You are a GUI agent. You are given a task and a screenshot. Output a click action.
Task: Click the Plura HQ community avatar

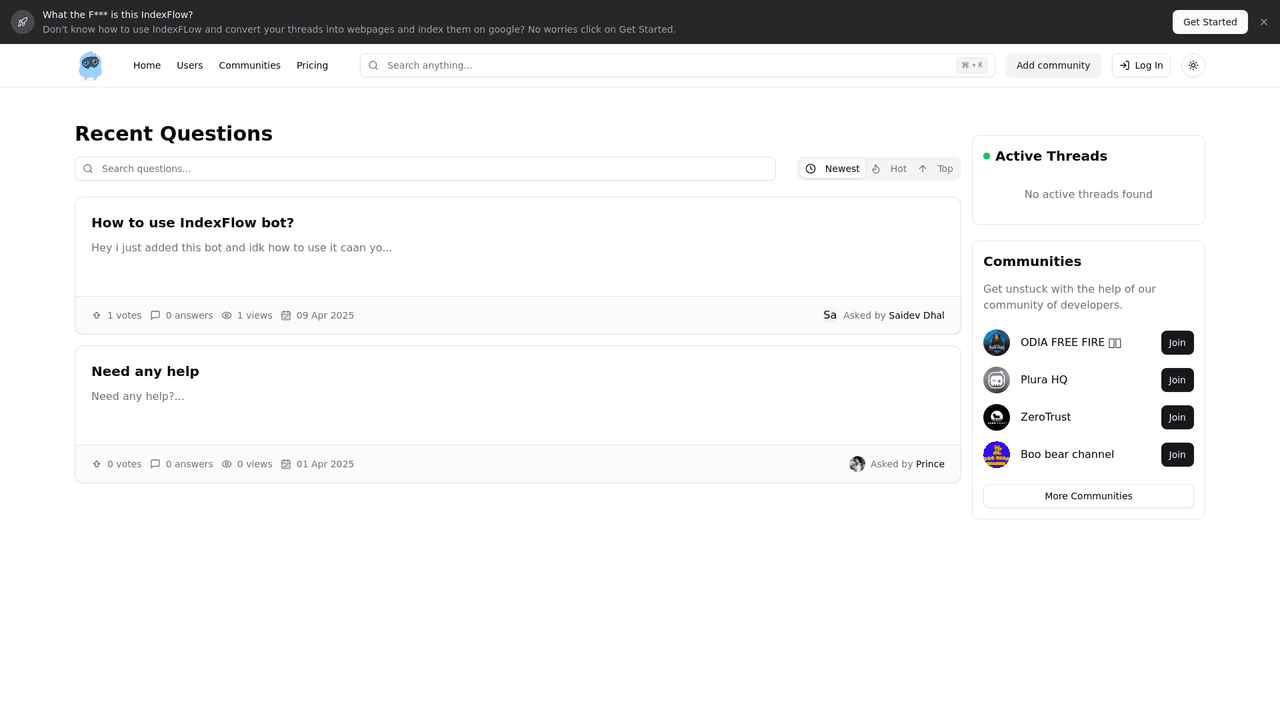click(x=996, y=380)
